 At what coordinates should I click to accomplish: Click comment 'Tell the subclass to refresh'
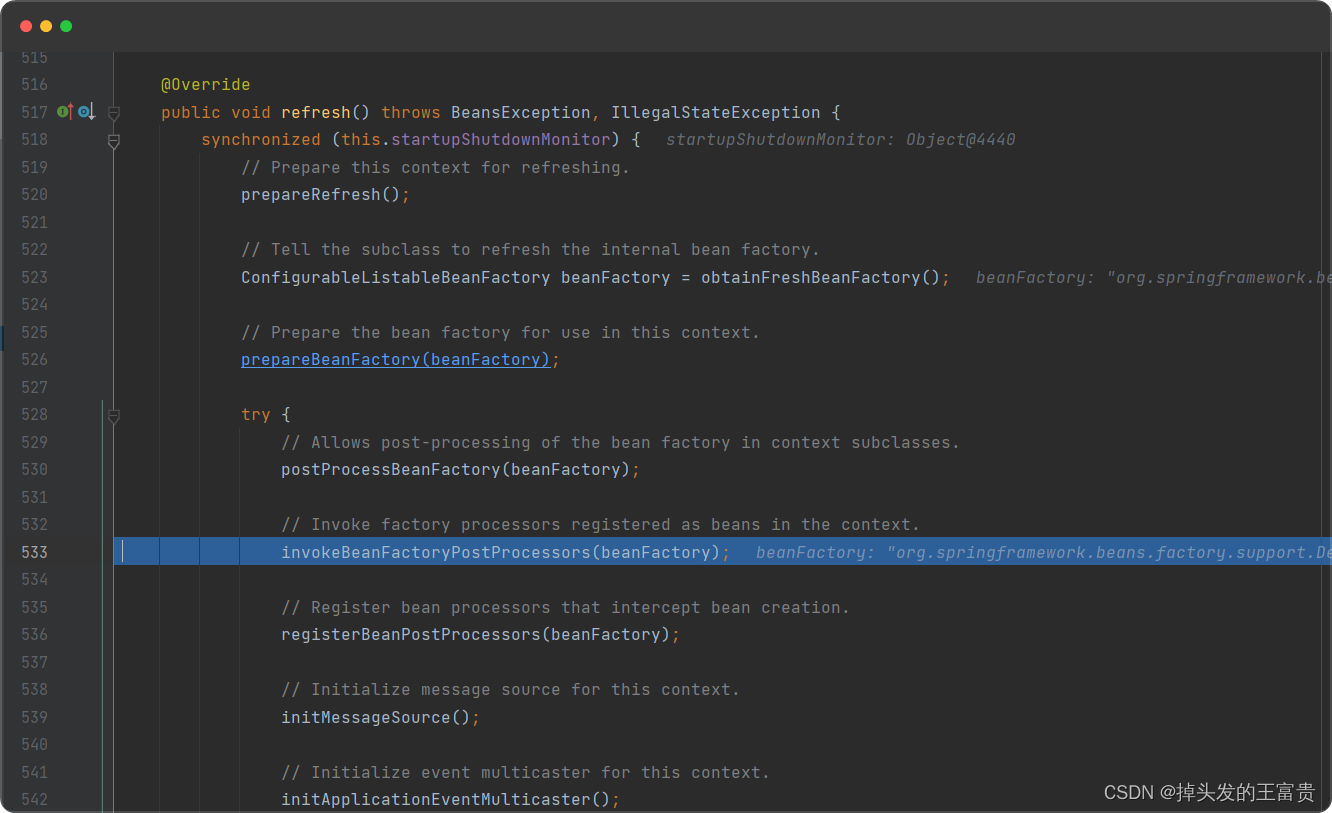(x=531, y=250)
